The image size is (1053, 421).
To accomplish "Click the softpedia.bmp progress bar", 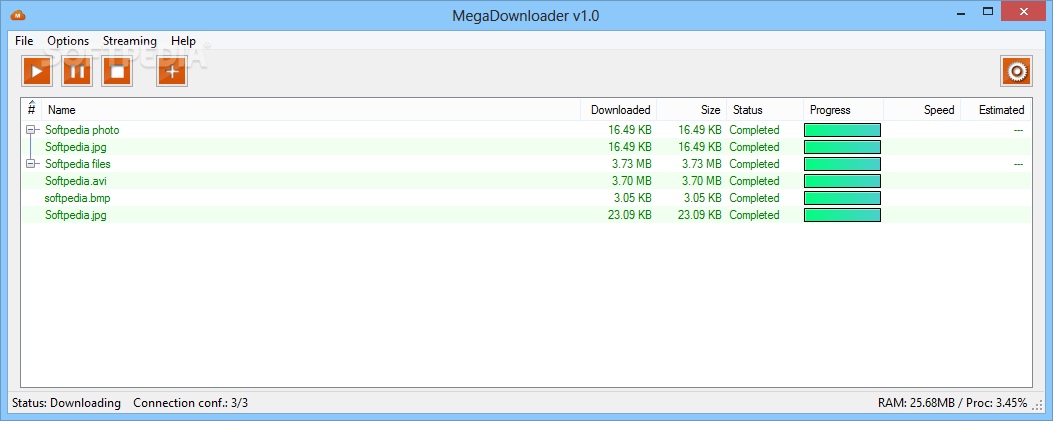I will [842, 198].
